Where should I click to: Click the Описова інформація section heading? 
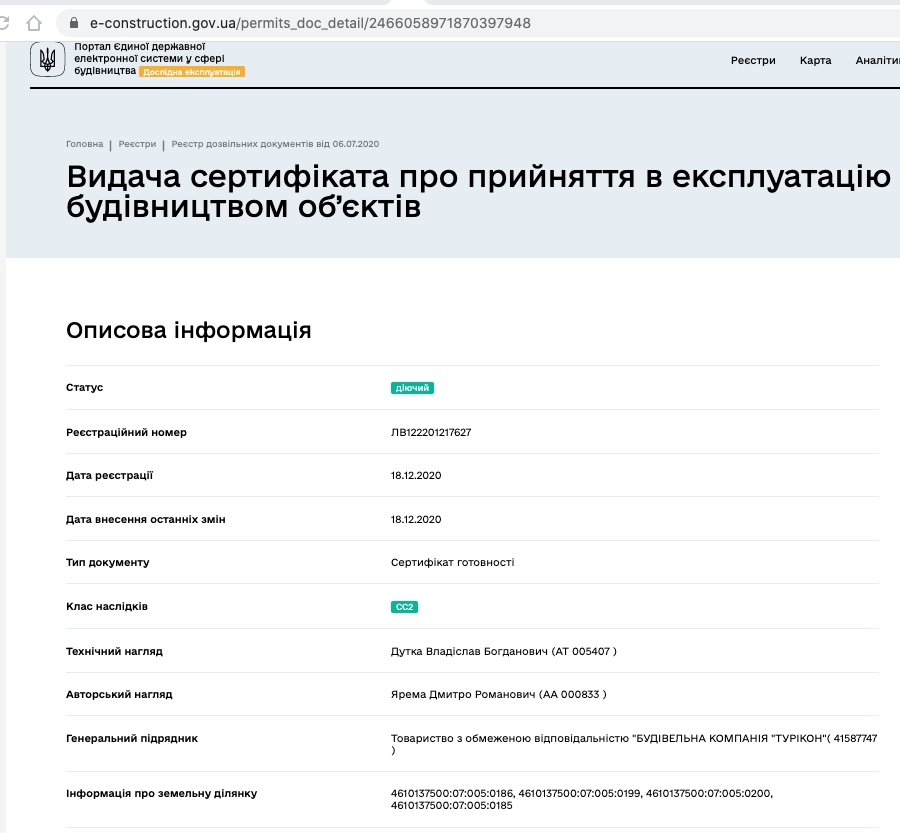tap(188, 330)
